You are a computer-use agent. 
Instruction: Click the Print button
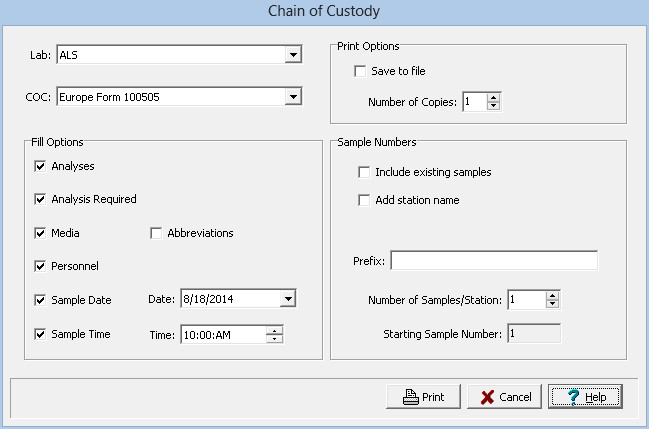pyautogui.click(x=423, y=397)
